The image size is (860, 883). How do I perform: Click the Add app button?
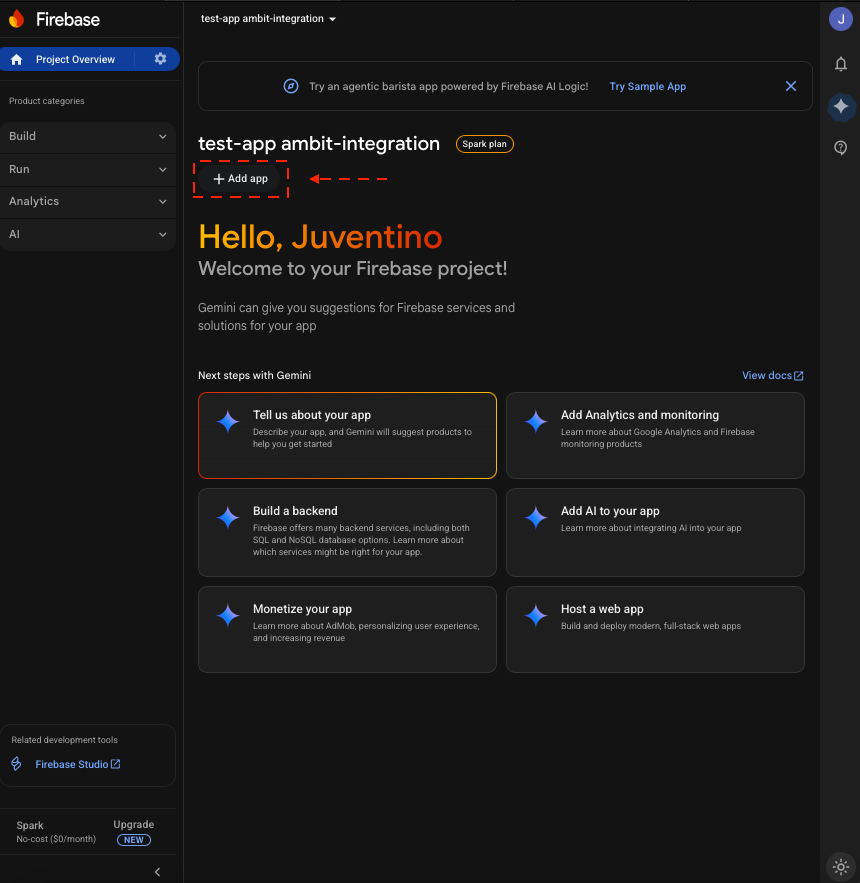click(x=240, y=178)
